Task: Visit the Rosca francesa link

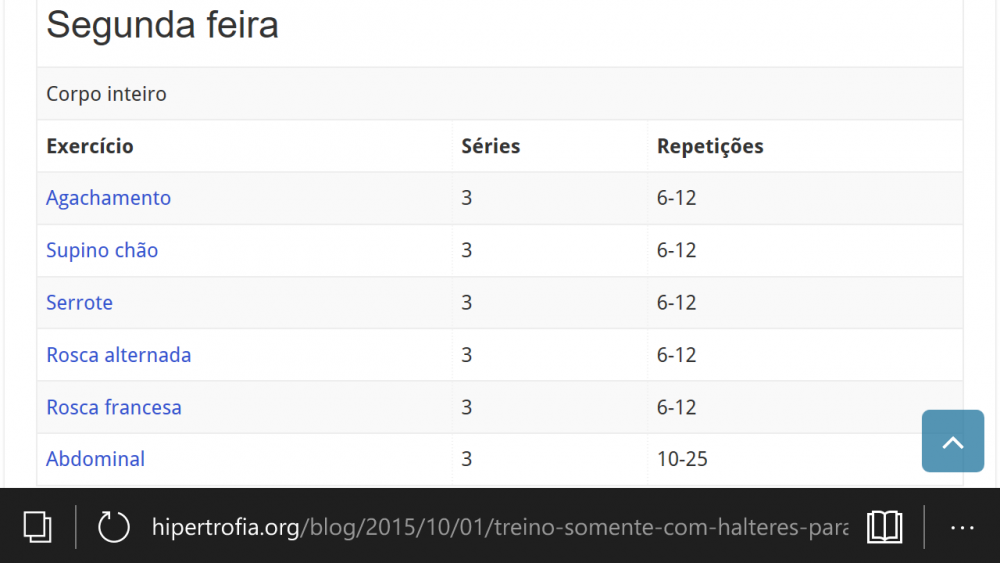Action: point(114,407)
